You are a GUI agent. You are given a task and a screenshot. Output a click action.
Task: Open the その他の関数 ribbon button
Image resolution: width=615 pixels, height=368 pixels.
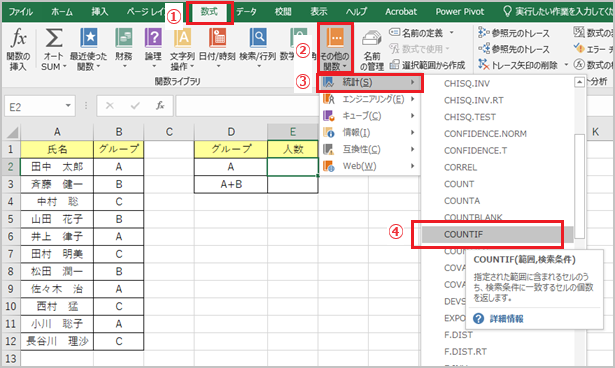335,48
